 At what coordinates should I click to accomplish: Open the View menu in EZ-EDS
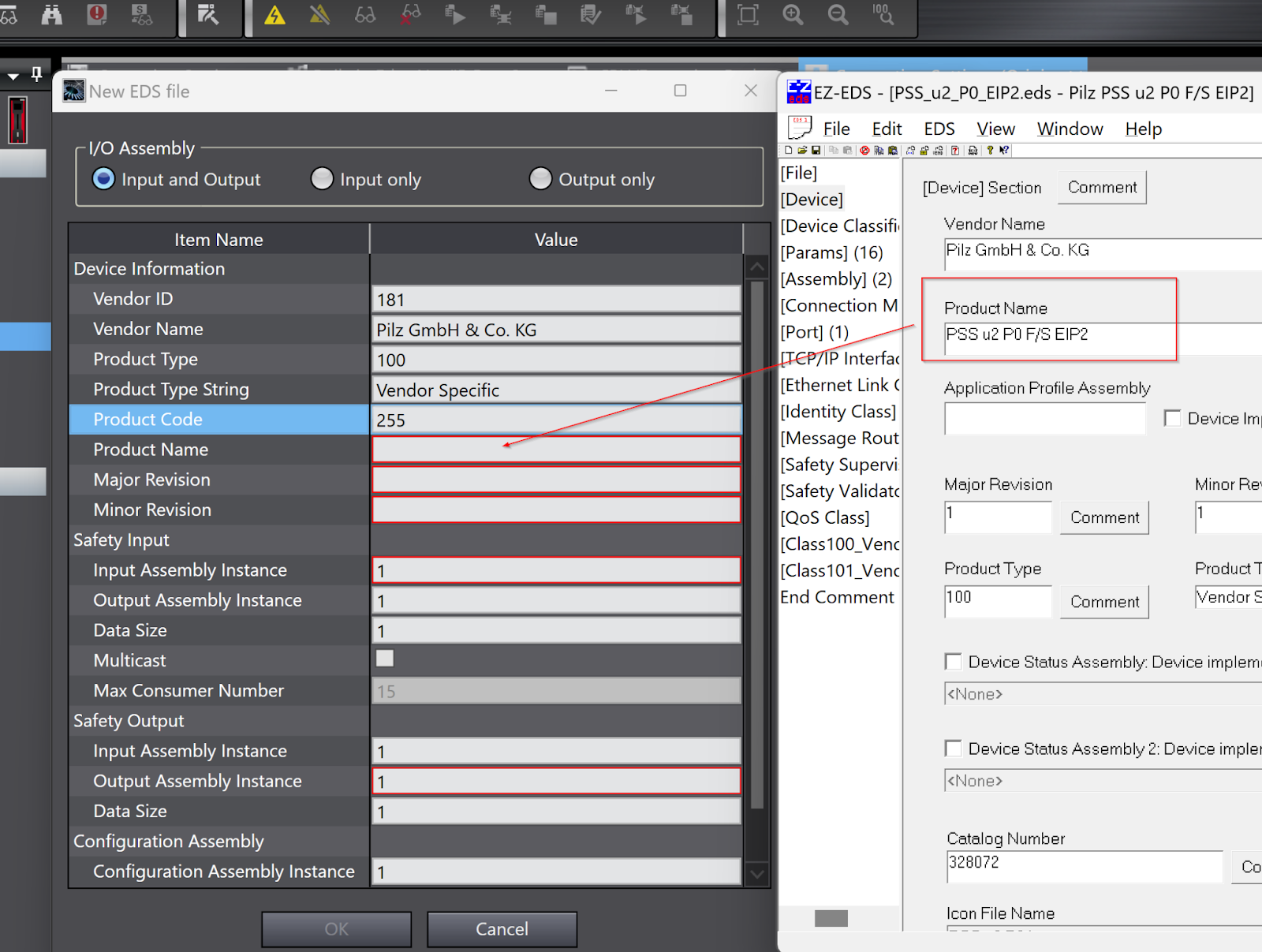(x=995, y=129)
